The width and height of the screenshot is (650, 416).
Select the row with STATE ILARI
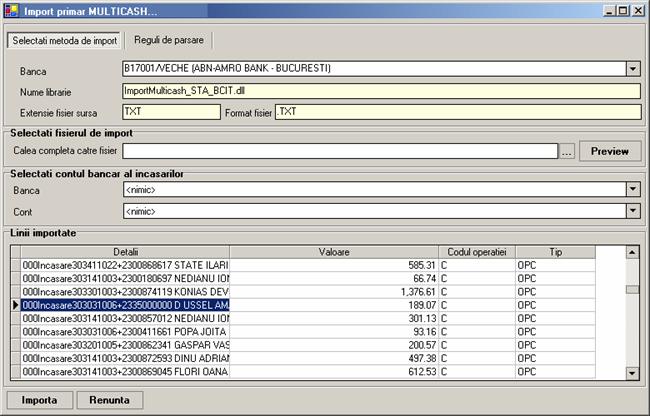coord(125,265)
